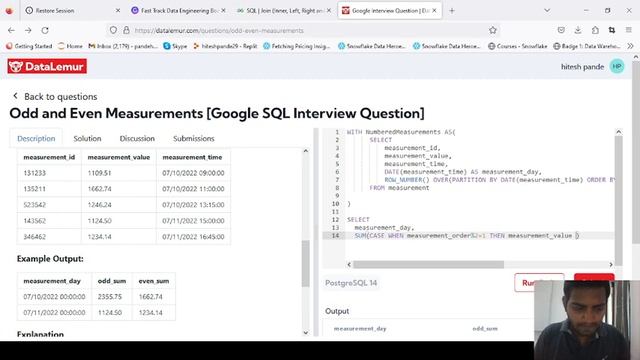Close the Fast Track Data Engineering tab
The image size is (640, 360).
pyautogui.click(x=223, y=11)
